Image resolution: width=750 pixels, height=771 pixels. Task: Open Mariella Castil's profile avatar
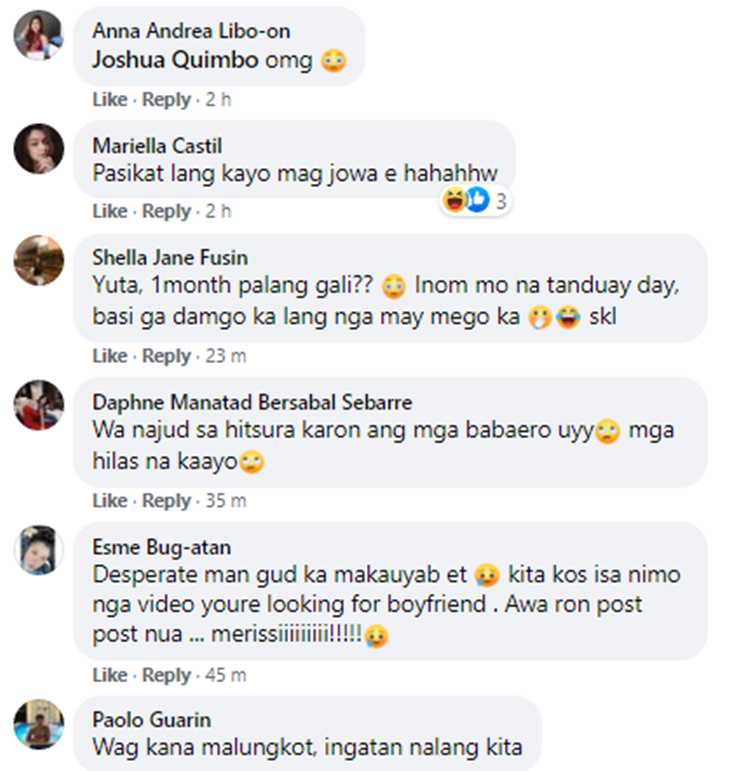coord(39,149)
